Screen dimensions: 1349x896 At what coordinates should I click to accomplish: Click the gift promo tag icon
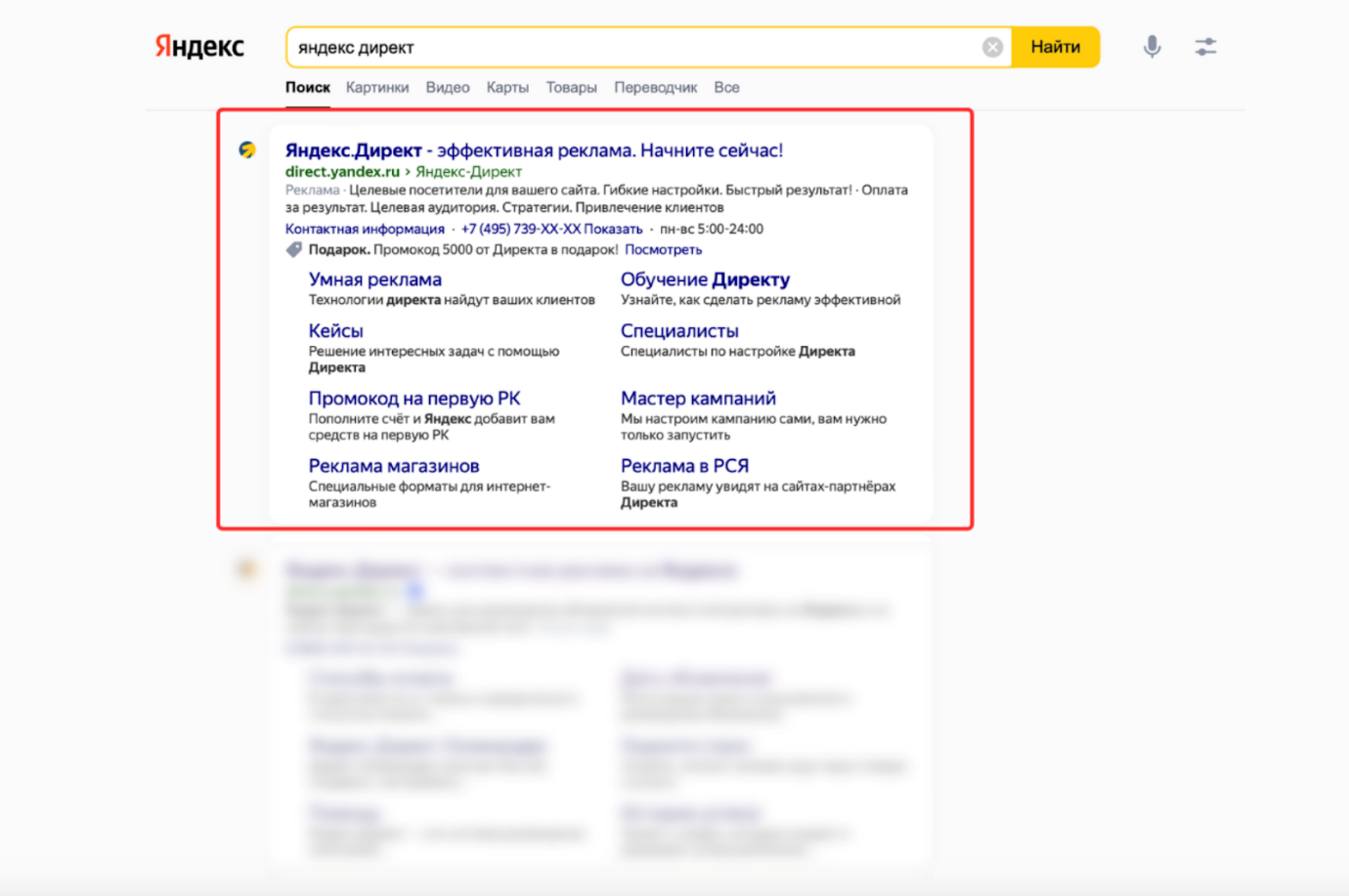293,250
